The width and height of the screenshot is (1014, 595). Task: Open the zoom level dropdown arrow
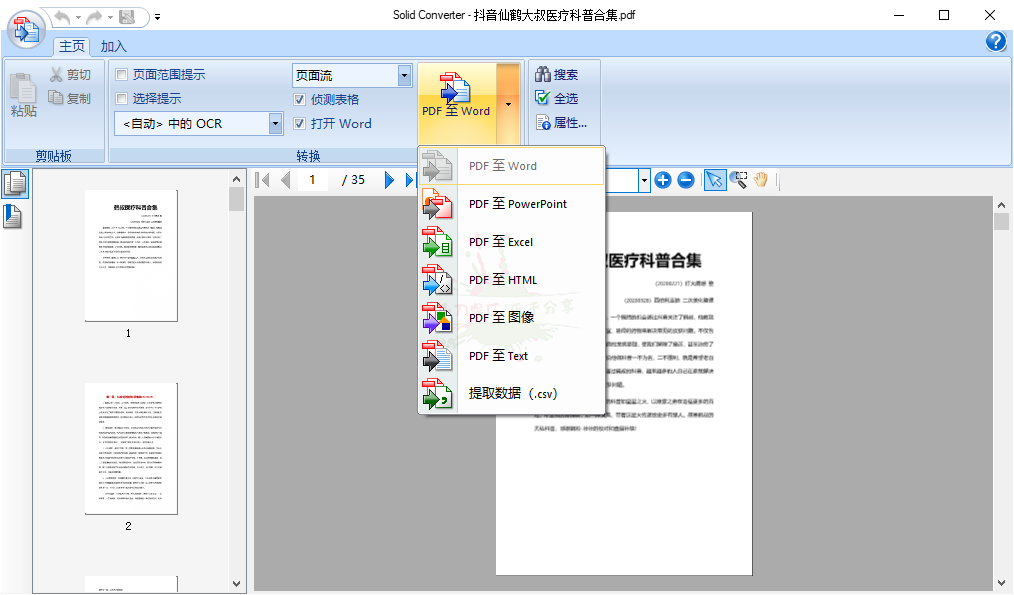[644, 180]
